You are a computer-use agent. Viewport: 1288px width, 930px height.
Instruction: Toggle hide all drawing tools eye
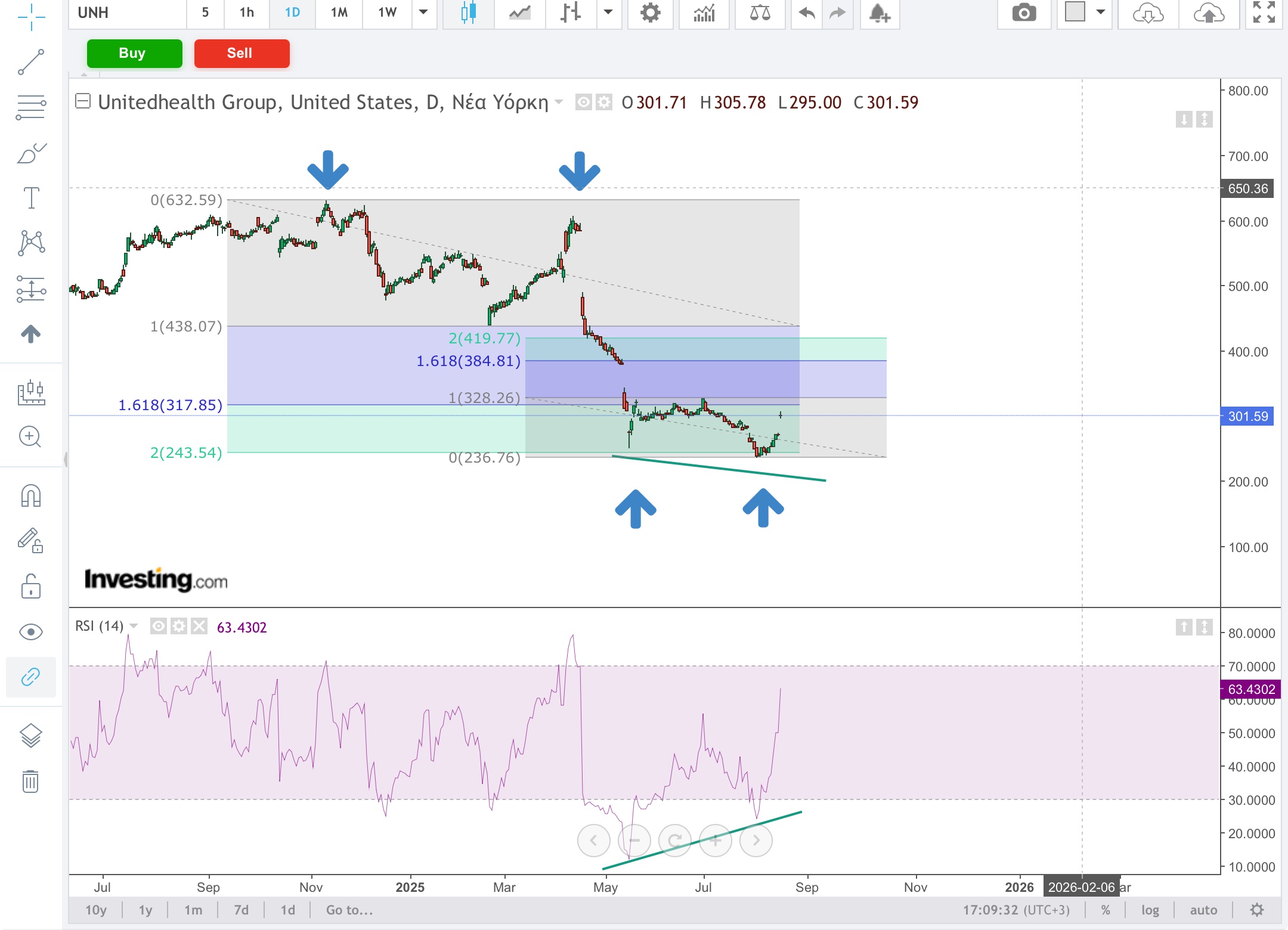point(31,632)
